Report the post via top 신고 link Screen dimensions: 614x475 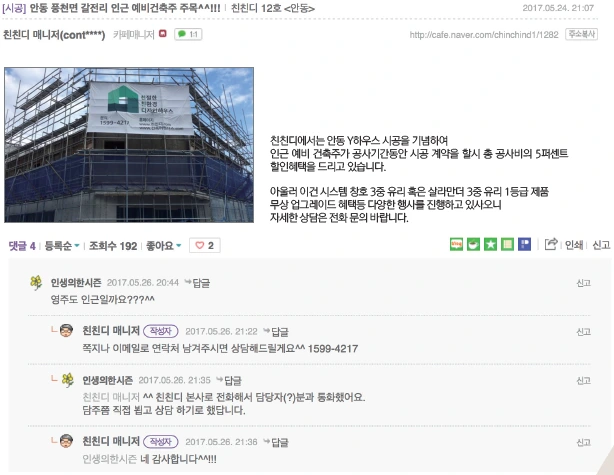(601, 245)
